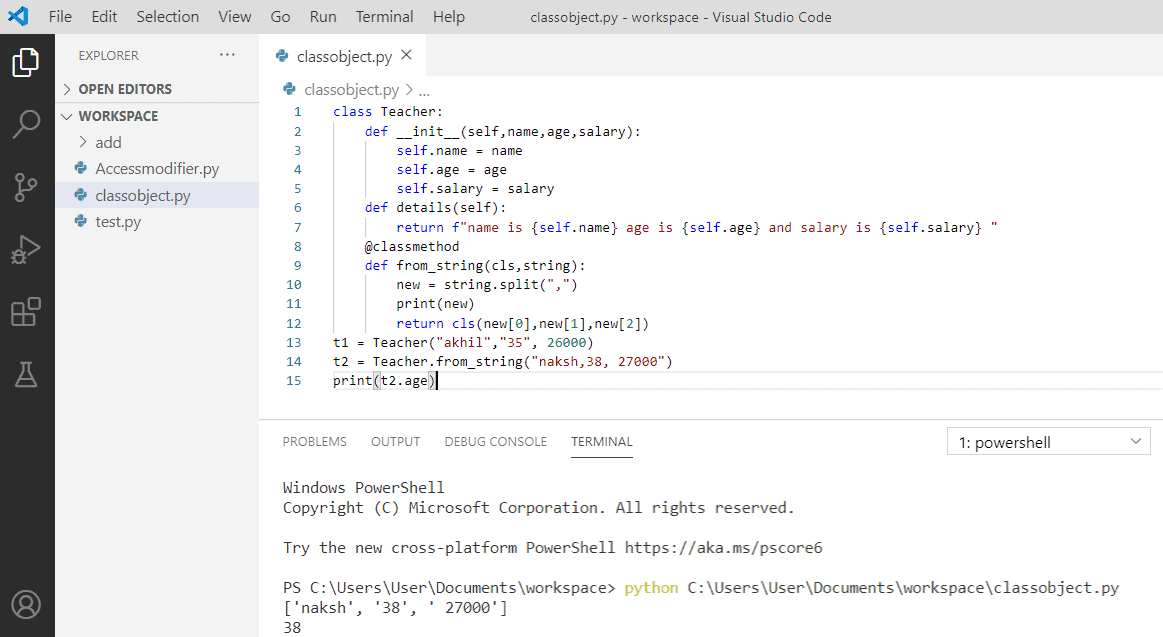Close the classobject.py editor tab

click(406, 56)
